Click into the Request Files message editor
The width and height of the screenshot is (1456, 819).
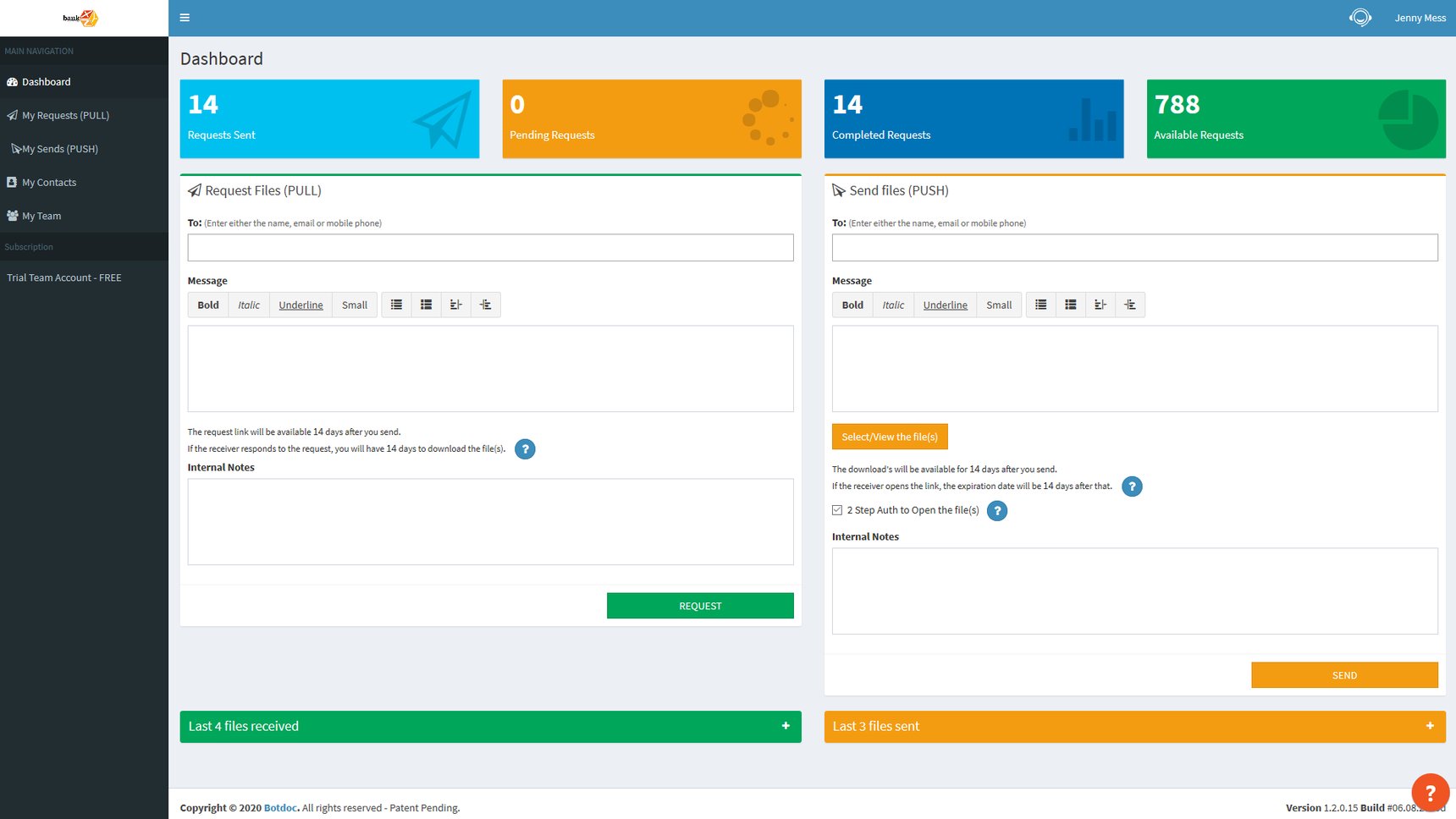[x=490, y=369]
